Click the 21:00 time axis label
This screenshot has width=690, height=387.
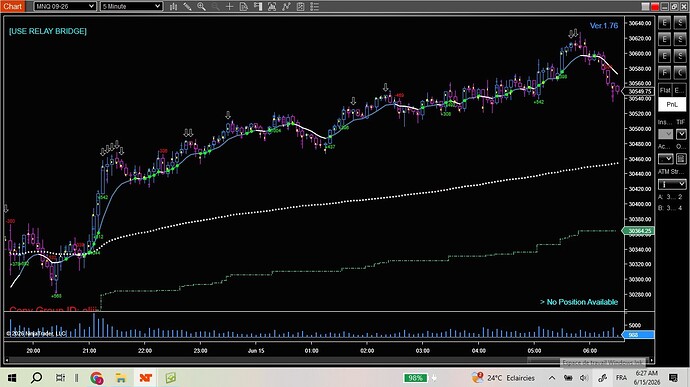[89, 350]
